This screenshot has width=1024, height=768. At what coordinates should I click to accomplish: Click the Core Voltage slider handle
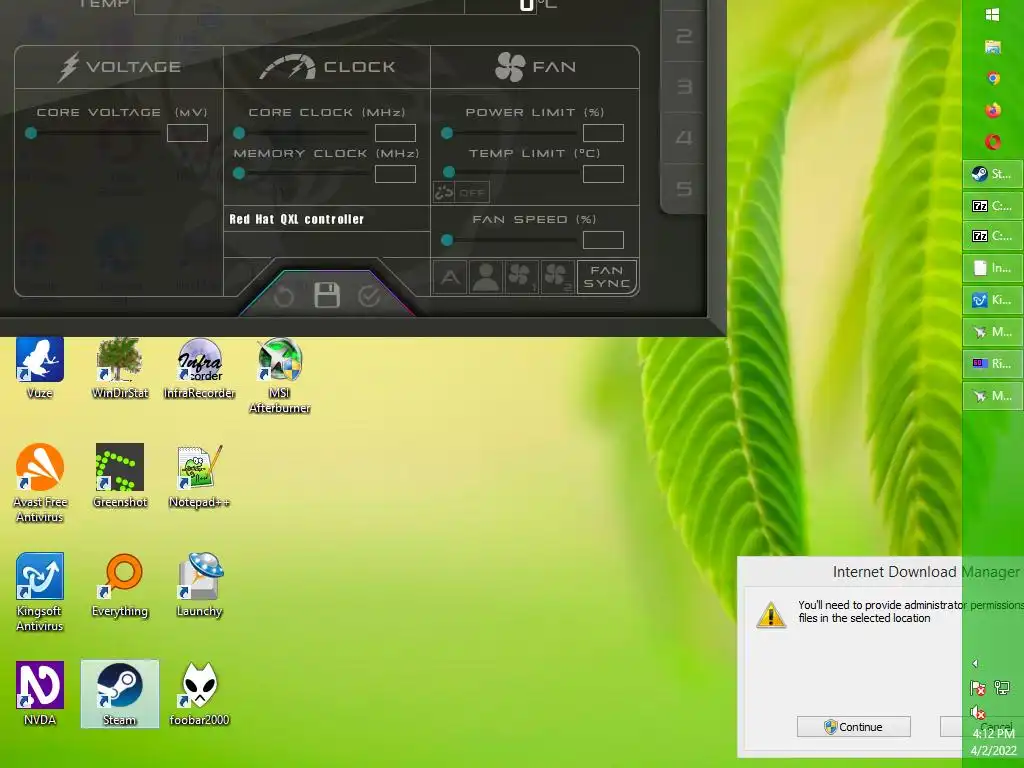31,133
